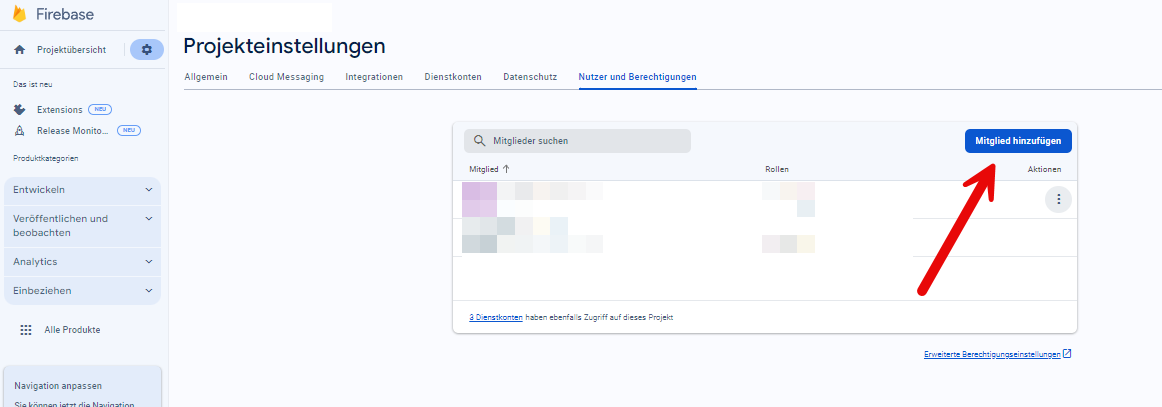Click the external link icon beside Erweiterte Berechtigungseinstellungen
The height and width of the screenshot is (407, 1162).
[1067, 354]
